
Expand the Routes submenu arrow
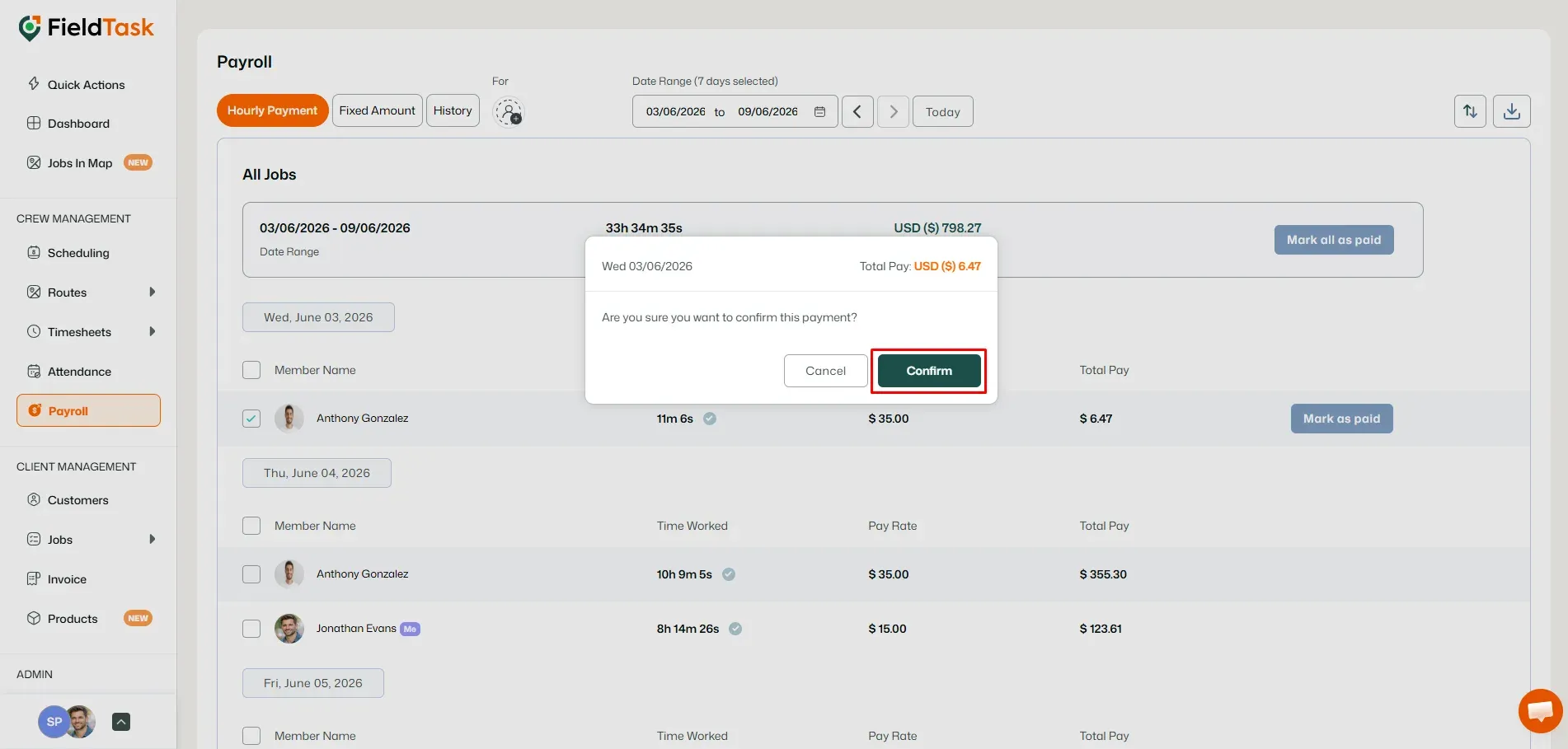click(x=153, y=292)
